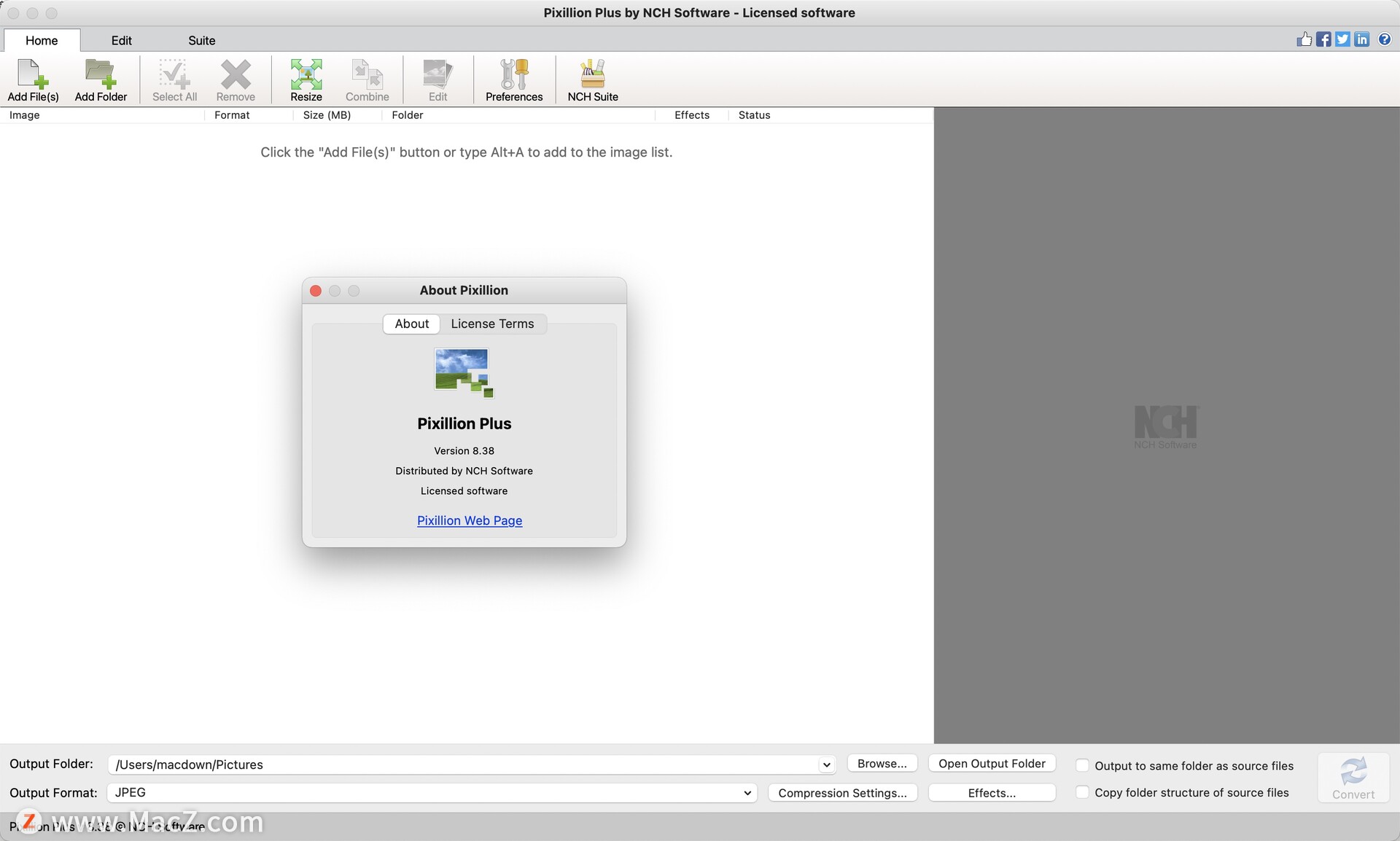Image resolution: width=1400 pixels, height=841 pixels.
Task: Toggle Output to same folder as source files
Action: [x=1081, y=766]
